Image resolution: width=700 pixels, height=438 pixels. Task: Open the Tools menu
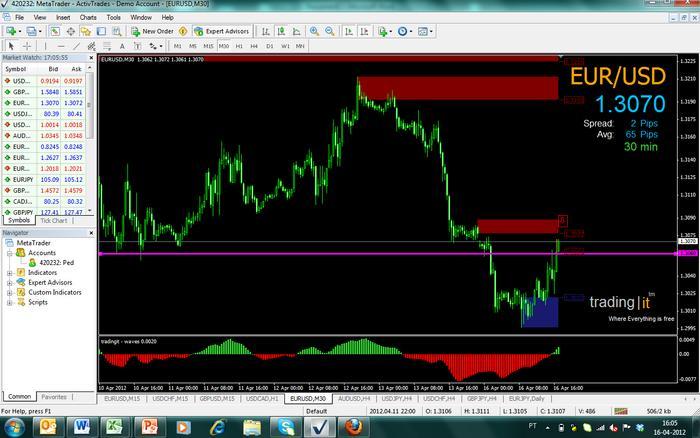(113, 17)
